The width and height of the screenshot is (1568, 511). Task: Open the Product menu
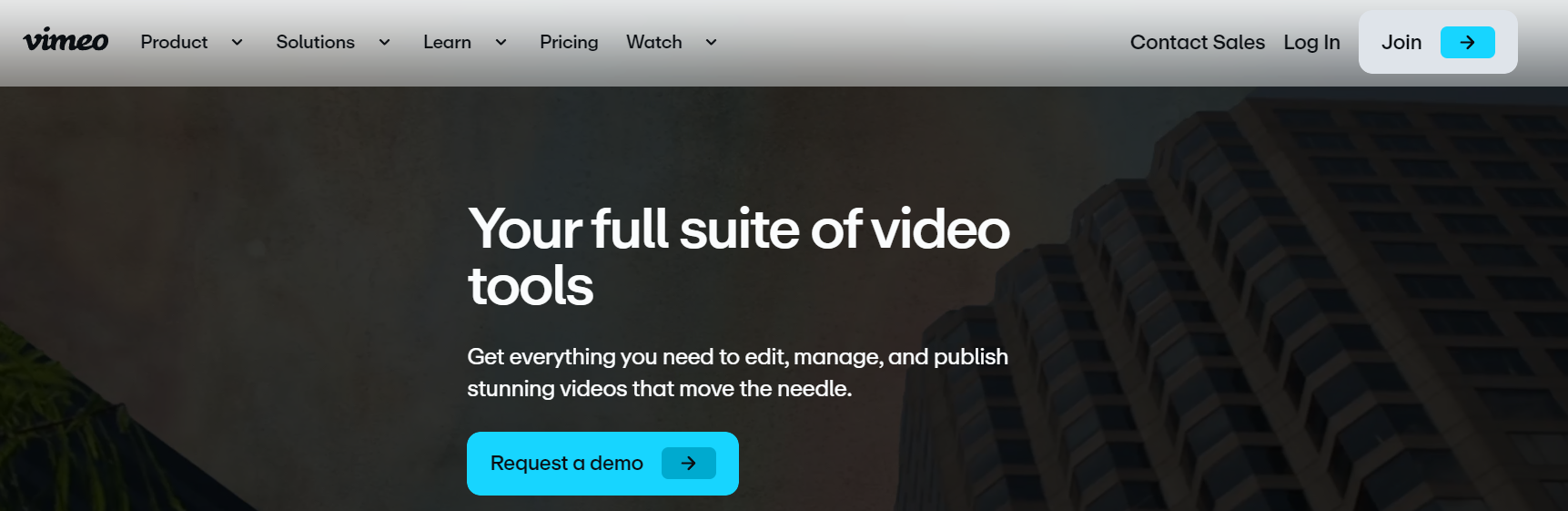(x=174, y=42)
